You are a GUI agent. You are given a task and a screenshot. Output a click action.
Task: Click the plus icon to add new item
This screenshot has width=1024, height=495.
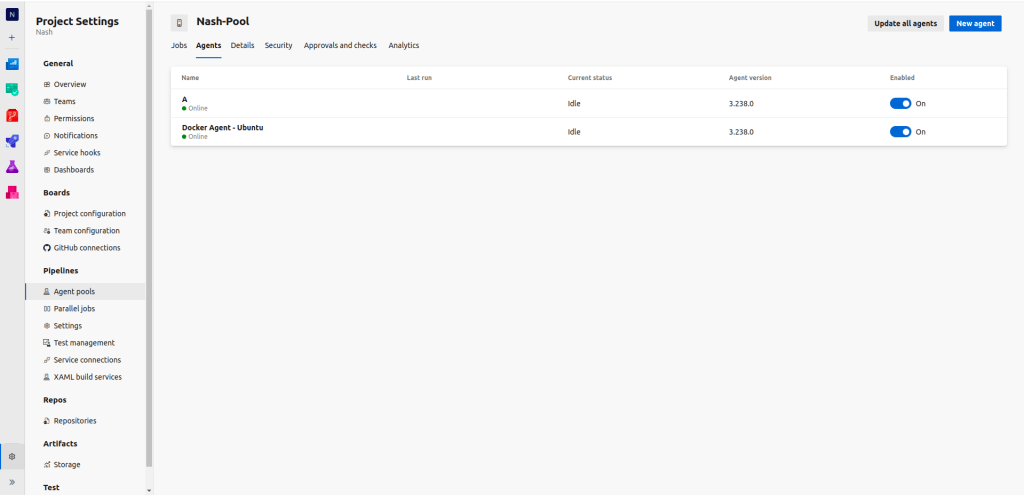click(12, 38)
